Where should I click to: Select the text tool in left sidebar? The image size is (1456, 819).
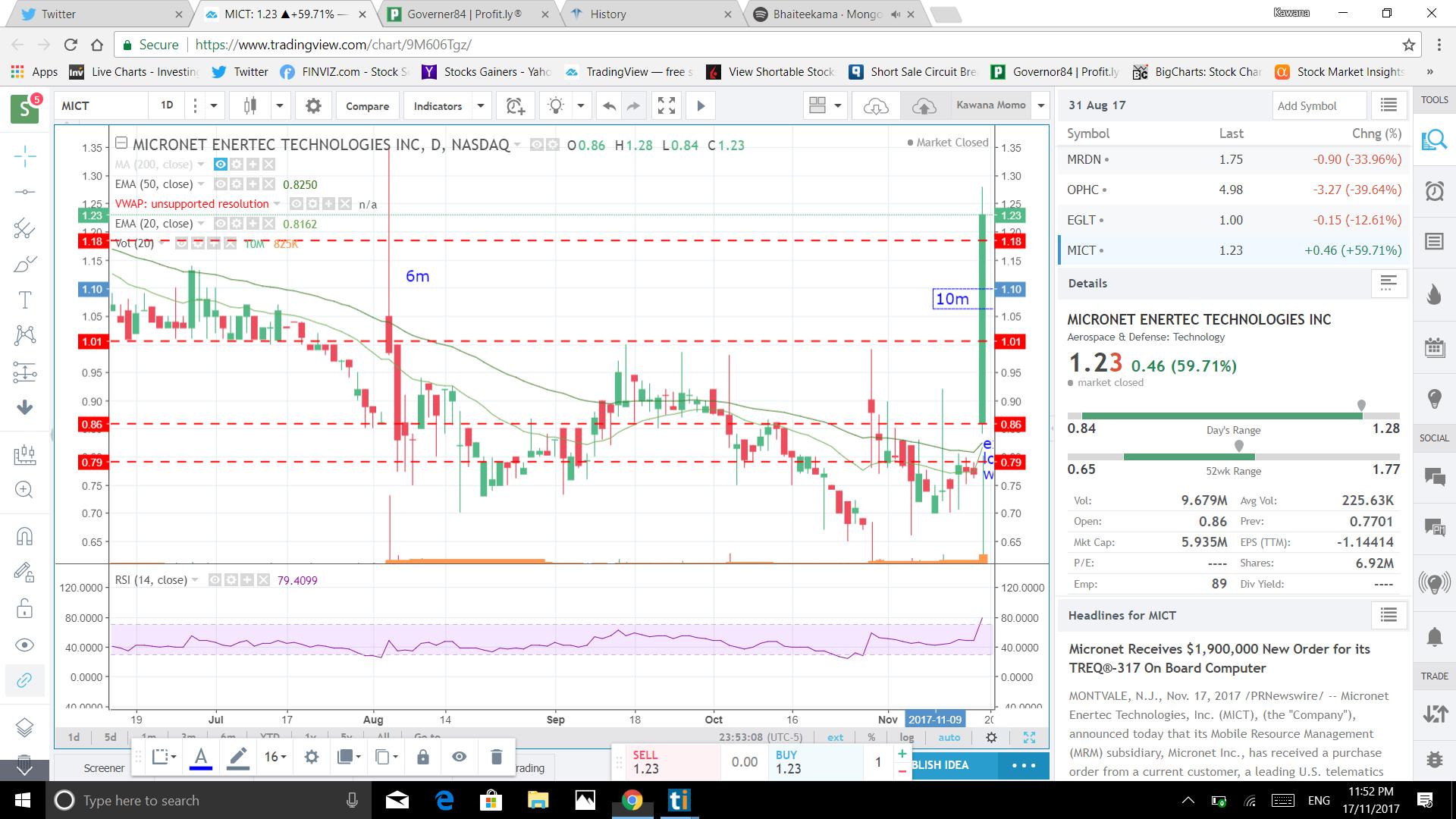24,300
